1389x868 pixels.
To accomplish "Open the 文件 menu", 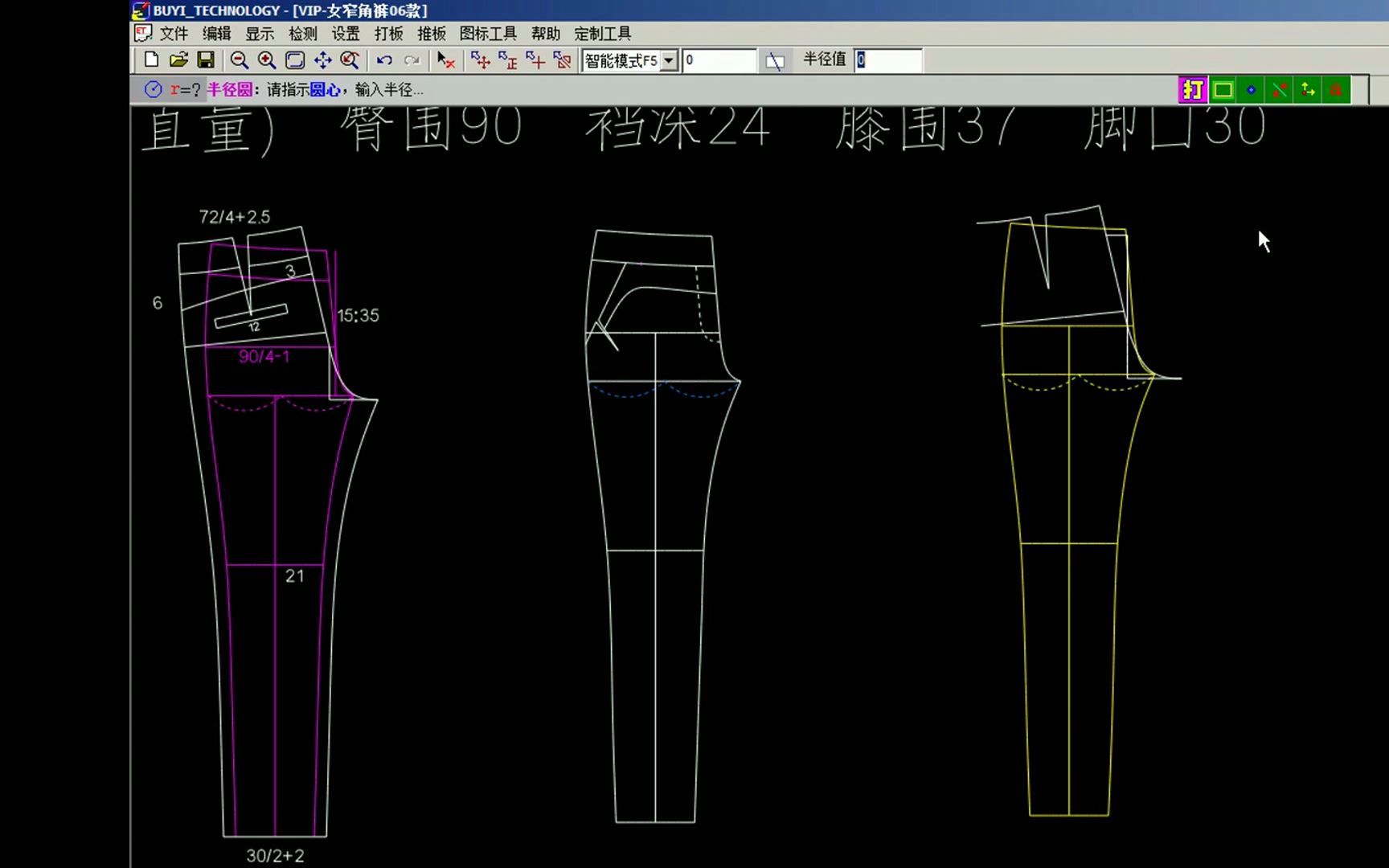I will coord(173,34).
